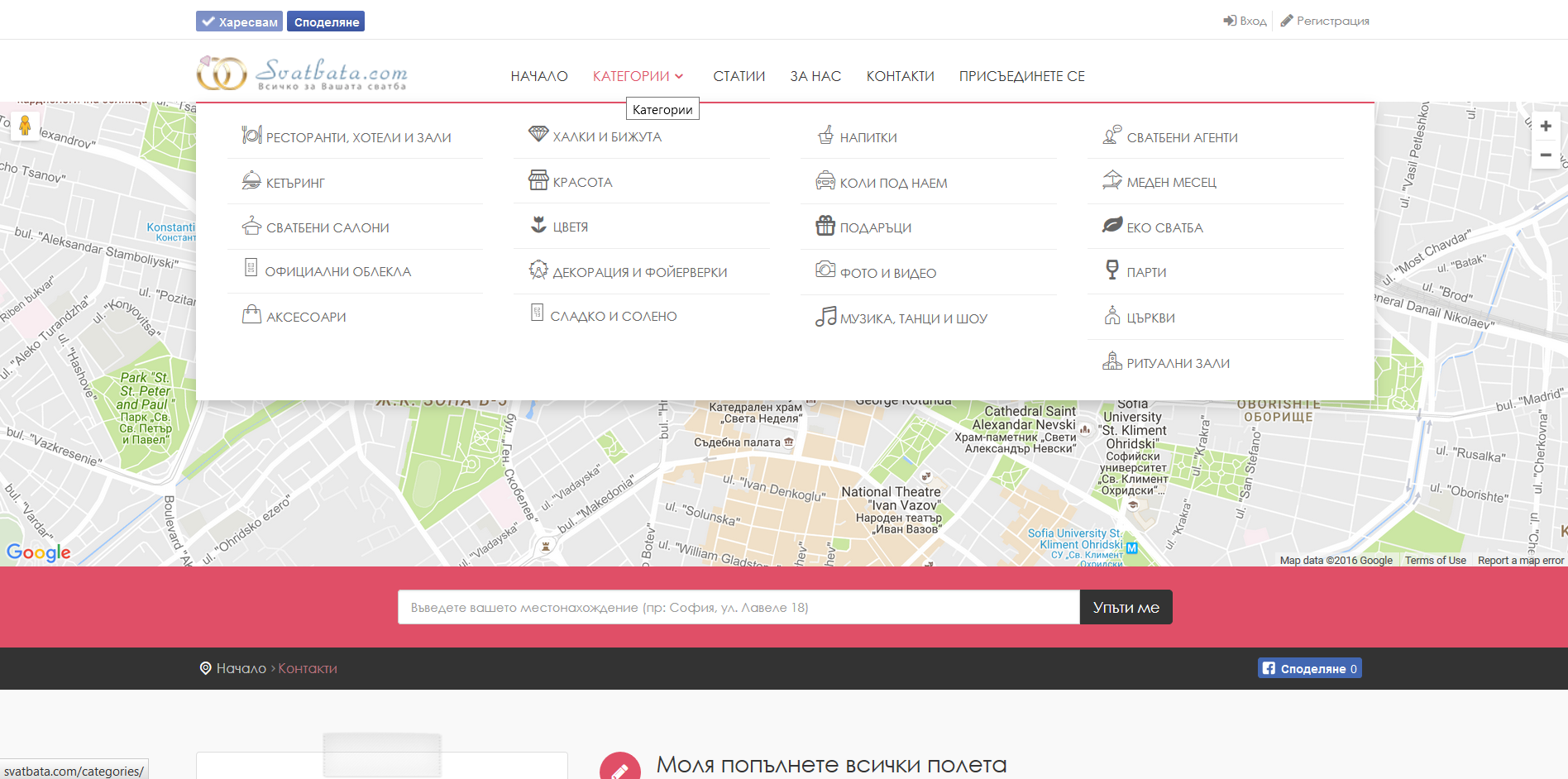Click the Регистрация link
The width and height of the screenshot is (1568, 779).
click(x=1325, y=21)
